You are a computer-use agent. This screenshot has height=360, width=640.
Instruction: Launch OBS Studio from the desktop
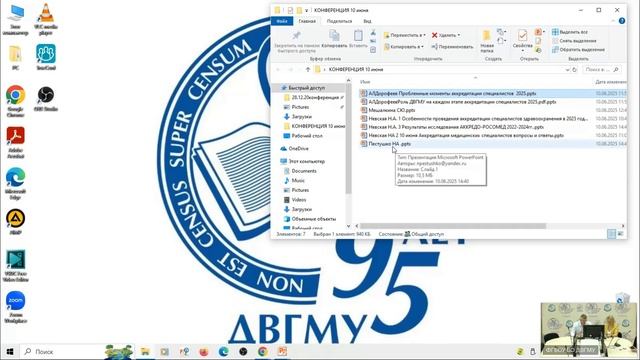(46, 99)
